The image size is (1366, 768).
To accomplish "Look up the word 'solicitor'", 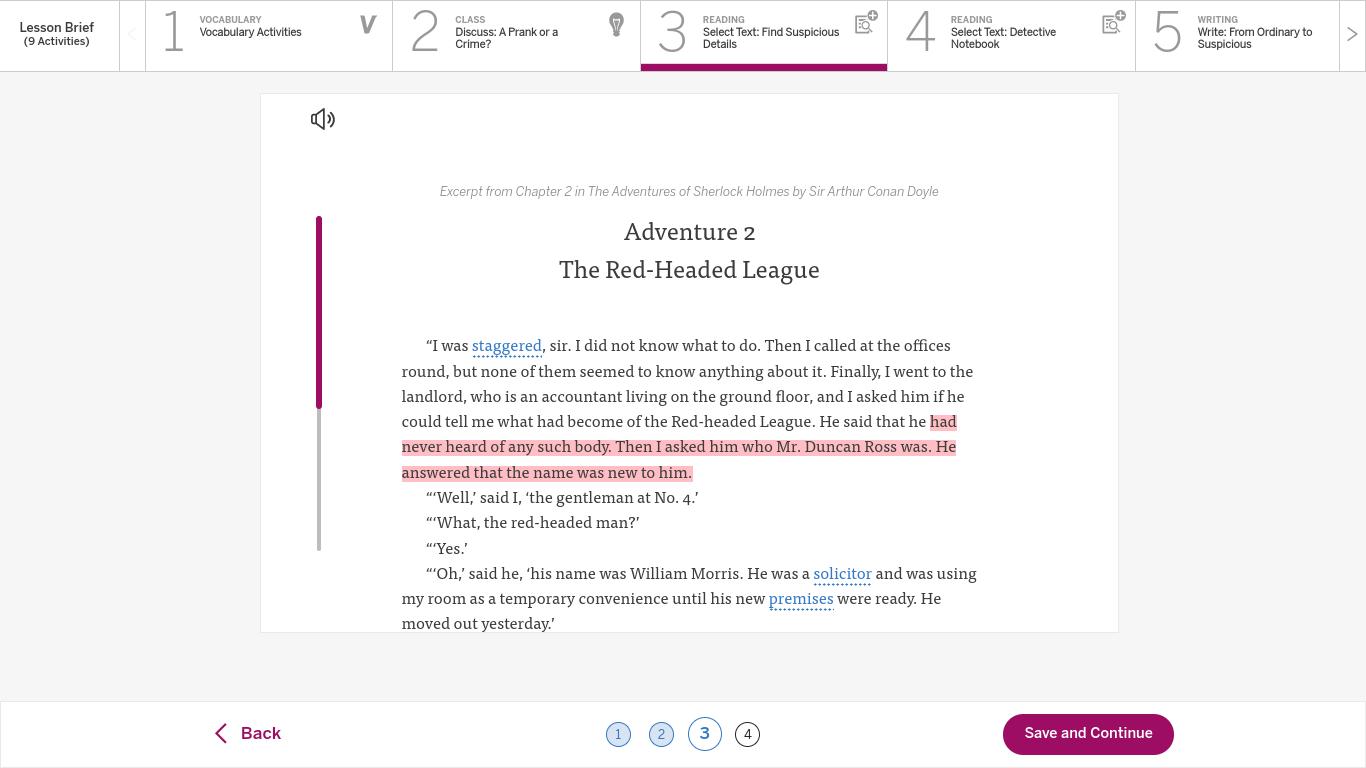I will (842, 574).
